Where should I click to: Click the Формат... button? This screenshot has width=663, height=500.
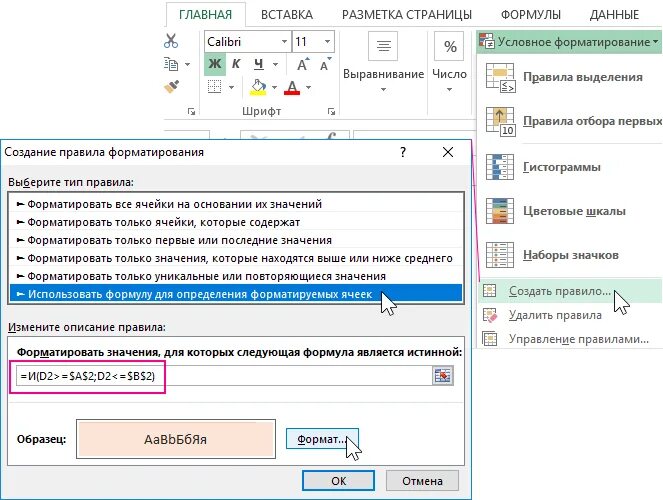coord(322,439)
